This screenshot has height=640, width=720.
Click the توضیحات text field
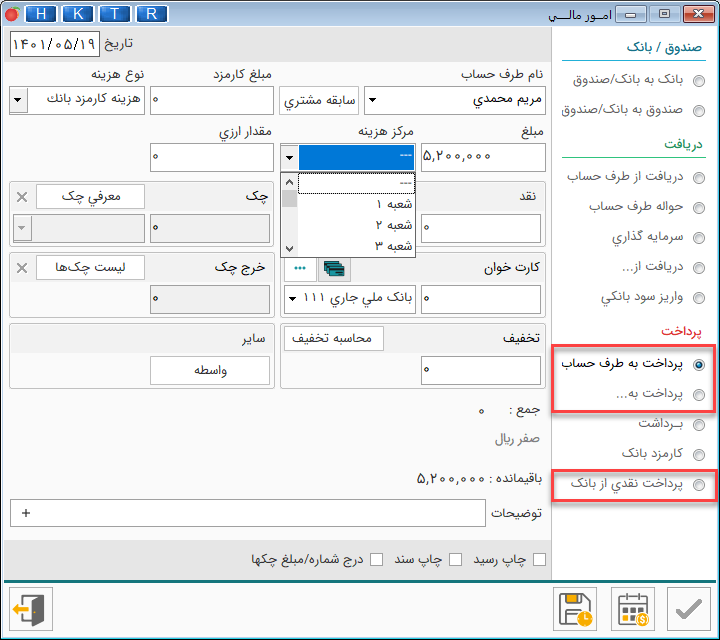pyautogui.click(x=248, y=513)
